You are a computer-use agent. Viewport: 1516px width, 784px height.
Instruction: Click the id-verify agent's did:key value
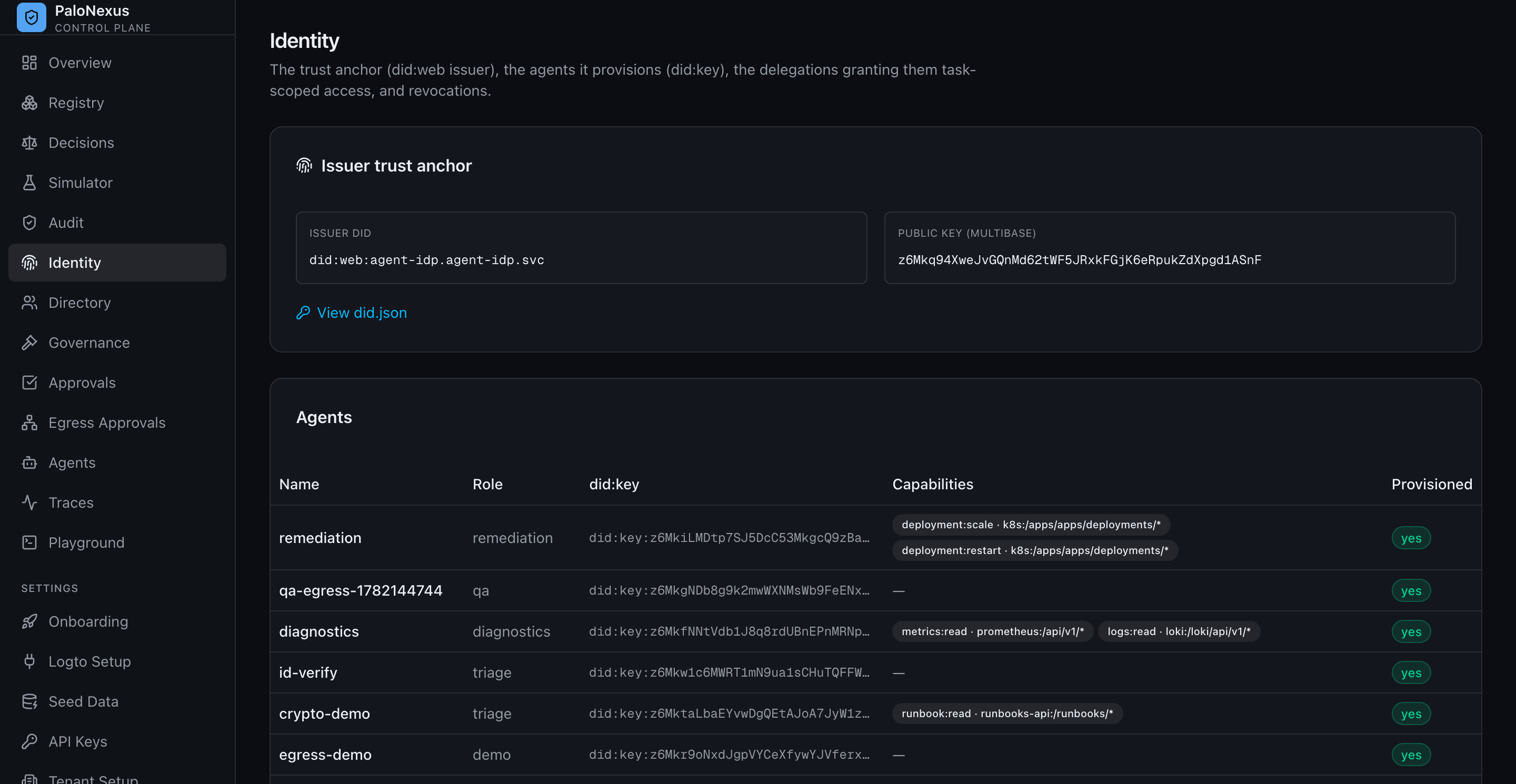[729, 673]
